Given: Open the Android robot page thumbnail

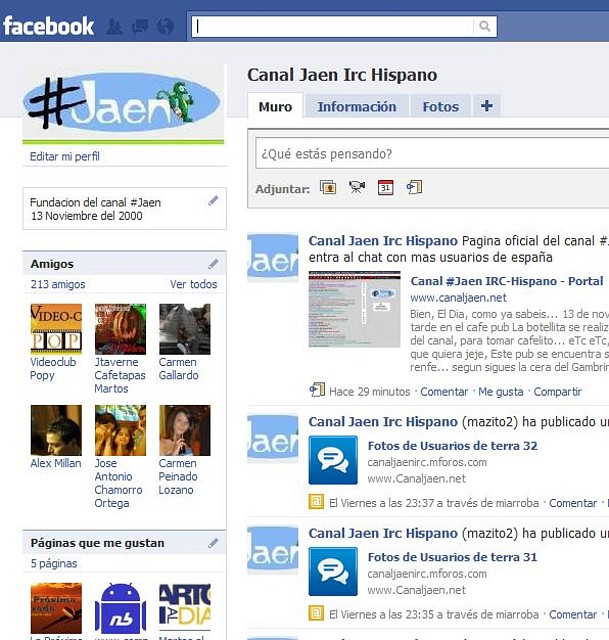Looking at the screenshot, I should pos(120,608).
